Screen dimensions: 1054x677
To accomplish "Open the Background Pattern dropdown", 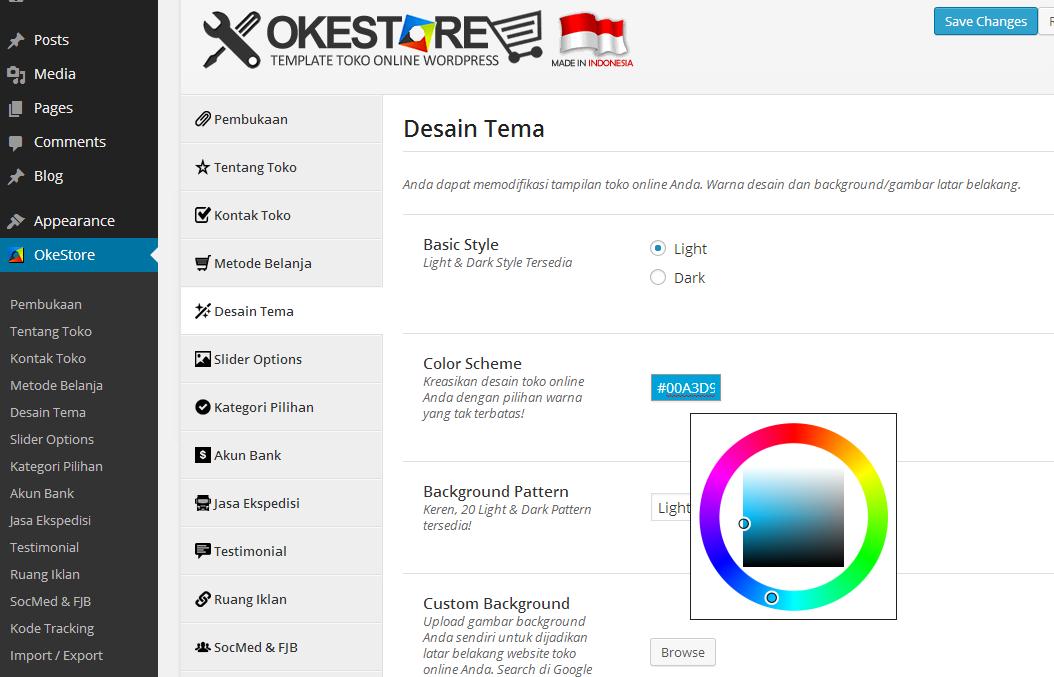I will point(670,507).
